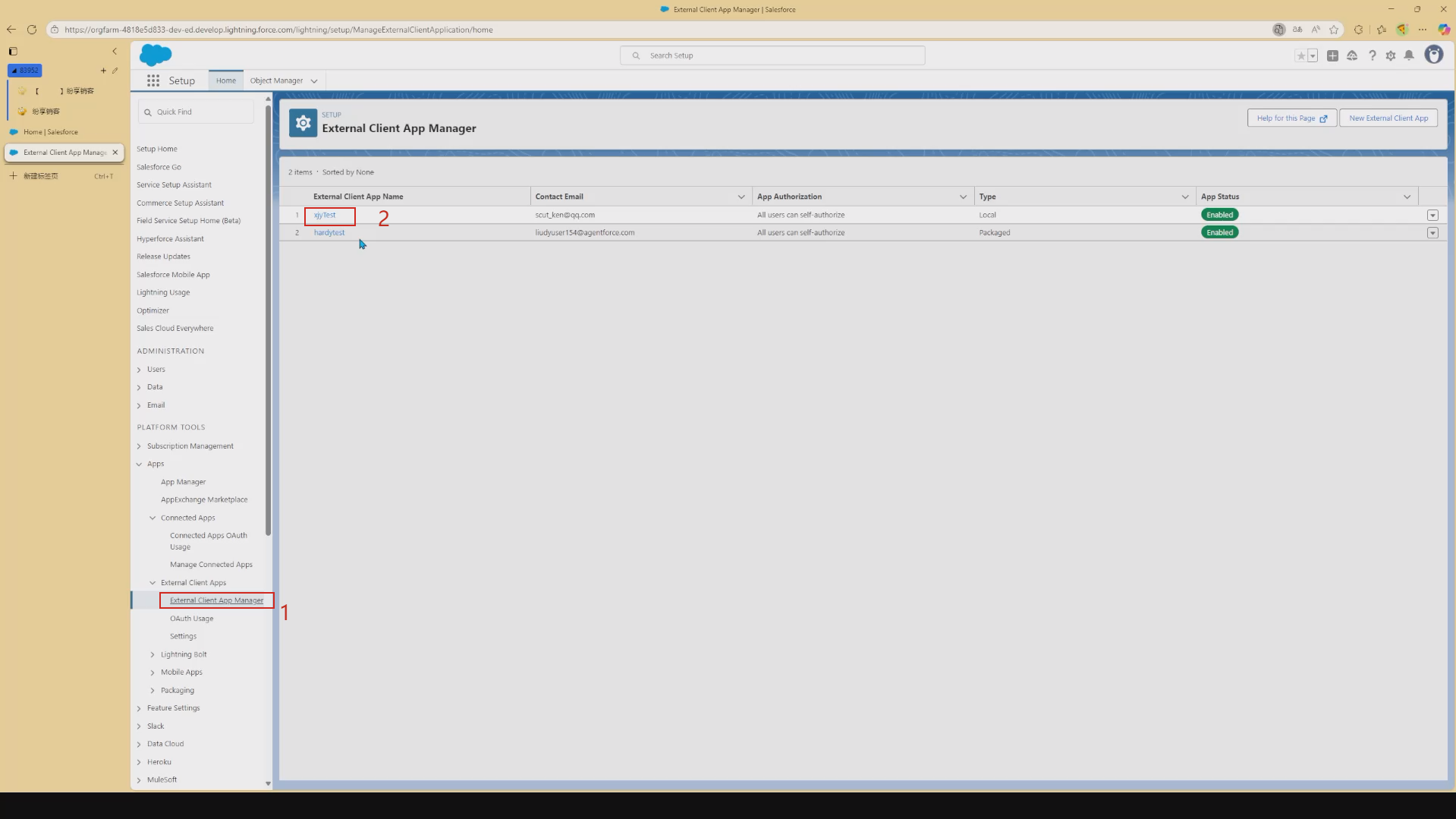Close the External Client App Manager browser tab
Viewport: 1456px width, 819px height.
click(115, 153)
